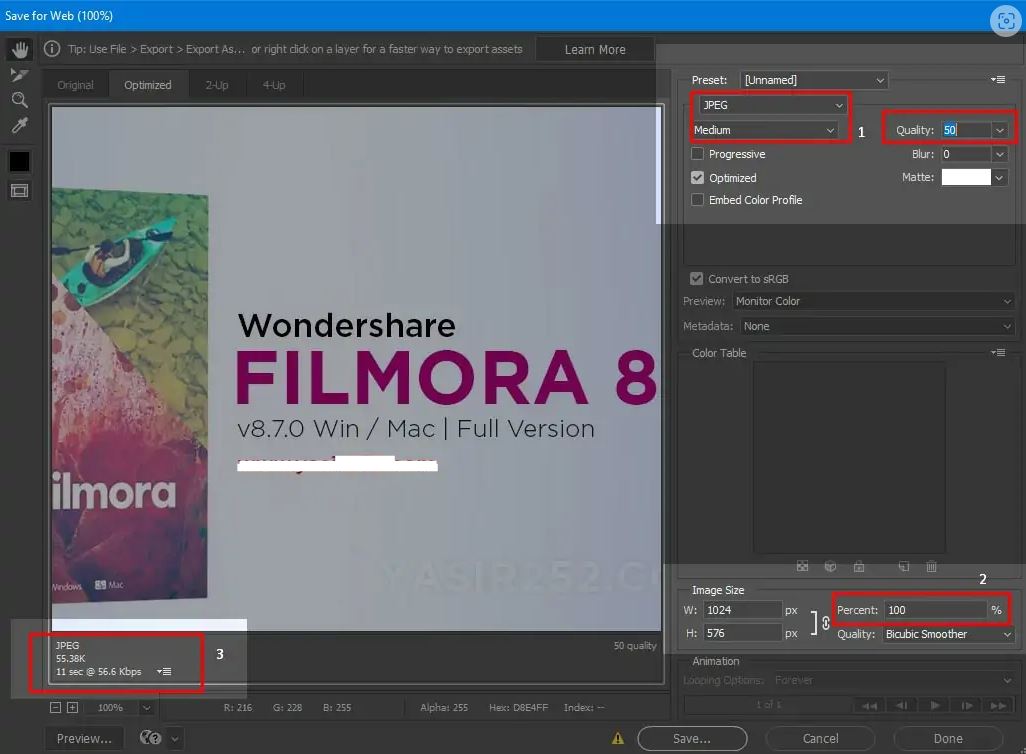Click the Blur value field
The width and height of the screenshot is (1026, 754).
(966, 154)
